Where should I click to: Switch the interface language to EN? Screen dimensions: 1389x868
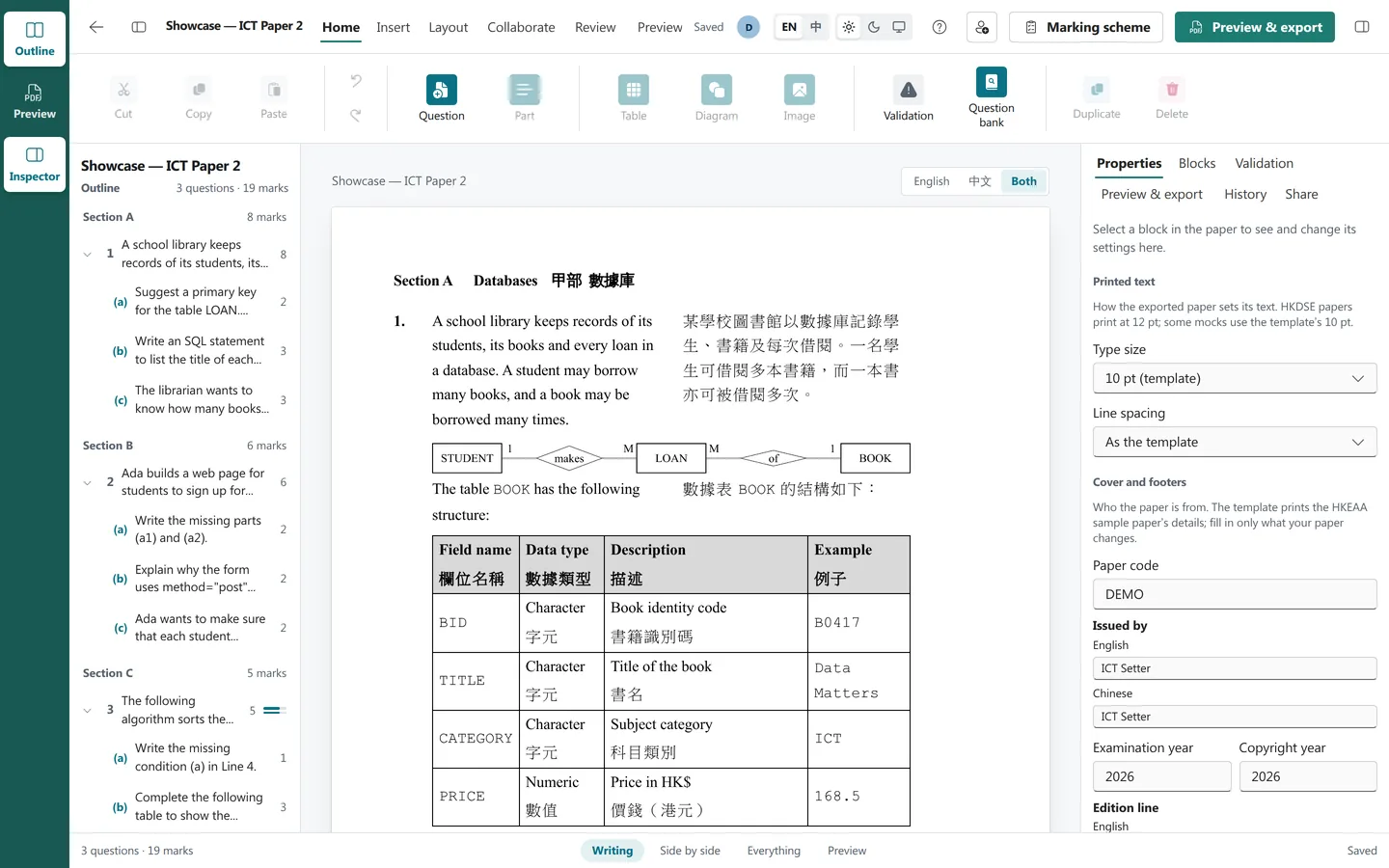(789, 27)
